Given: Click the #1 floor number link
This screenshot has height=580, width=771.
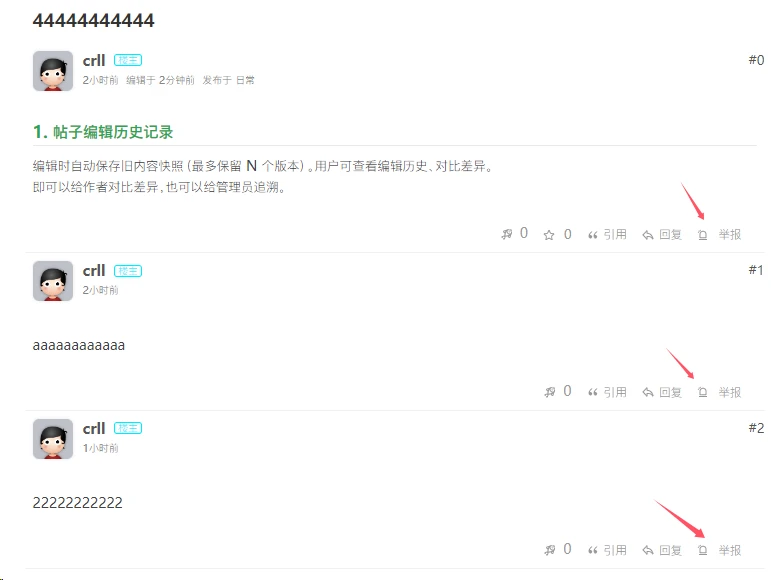Looking at the screenshot, I should click(756, 270).
